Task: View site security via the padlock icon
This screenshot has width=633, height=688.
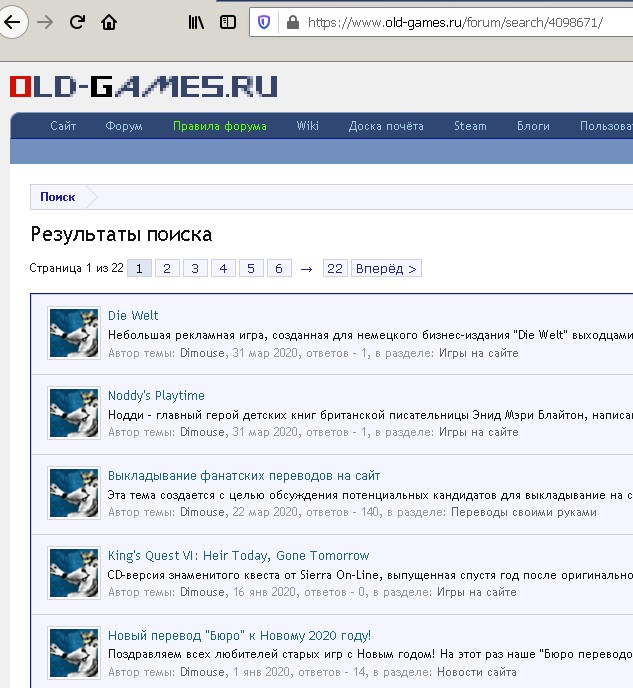Action: click(292, 22)
